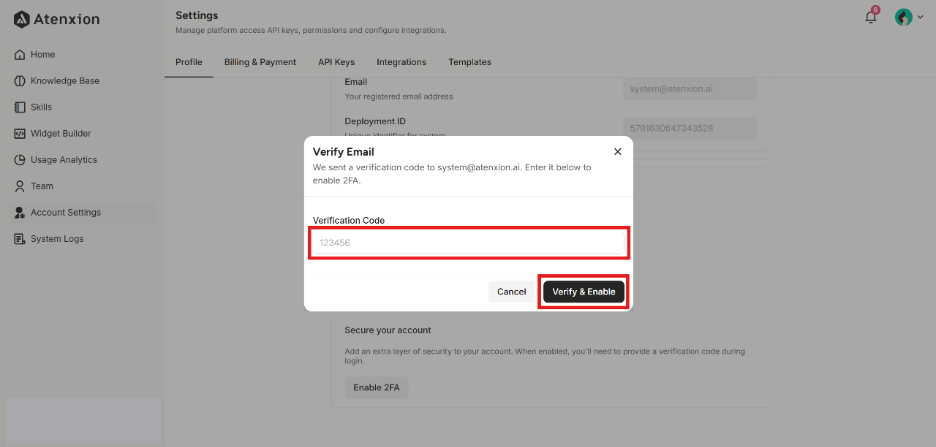
Task: Open Knowledge Base from its sidebar icon
Action: [19, 81]
